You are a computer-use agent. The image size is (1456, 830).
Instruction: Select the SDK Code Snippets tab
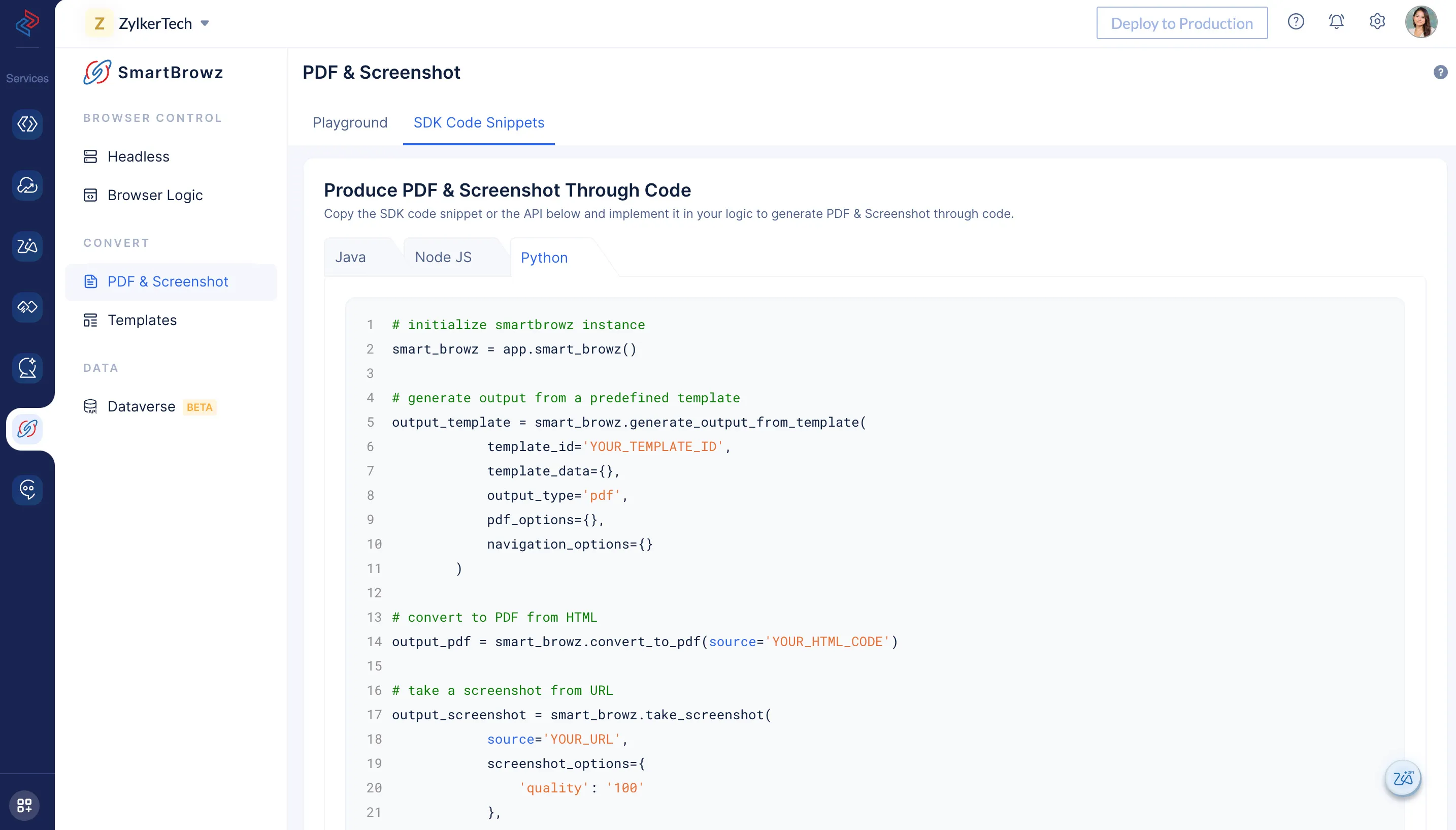tap(479, 122)
